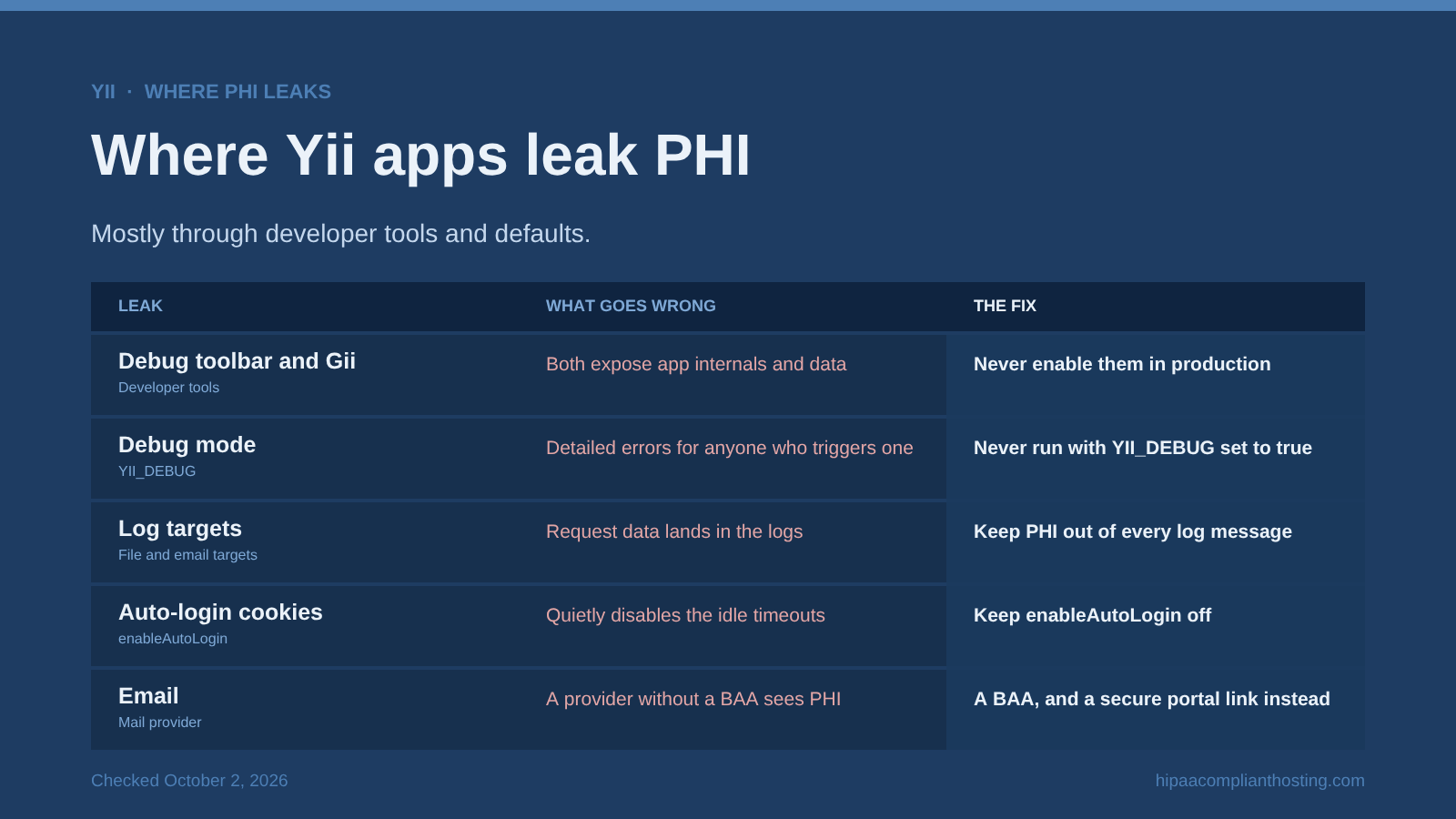
Task: Click the subtitle 'Mostly through developer tools and defaults.'
Action: [x=340, y=234]
